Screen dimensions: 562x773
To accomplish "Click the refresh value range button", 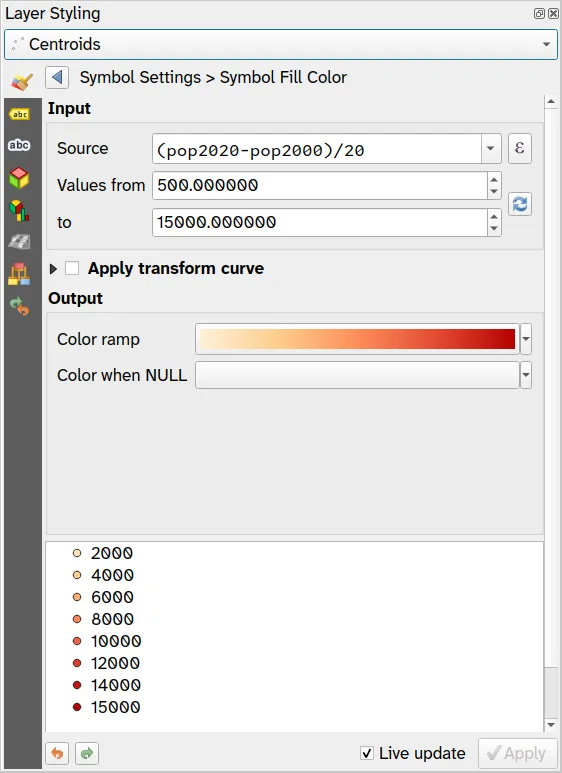I will coord(520,204).
